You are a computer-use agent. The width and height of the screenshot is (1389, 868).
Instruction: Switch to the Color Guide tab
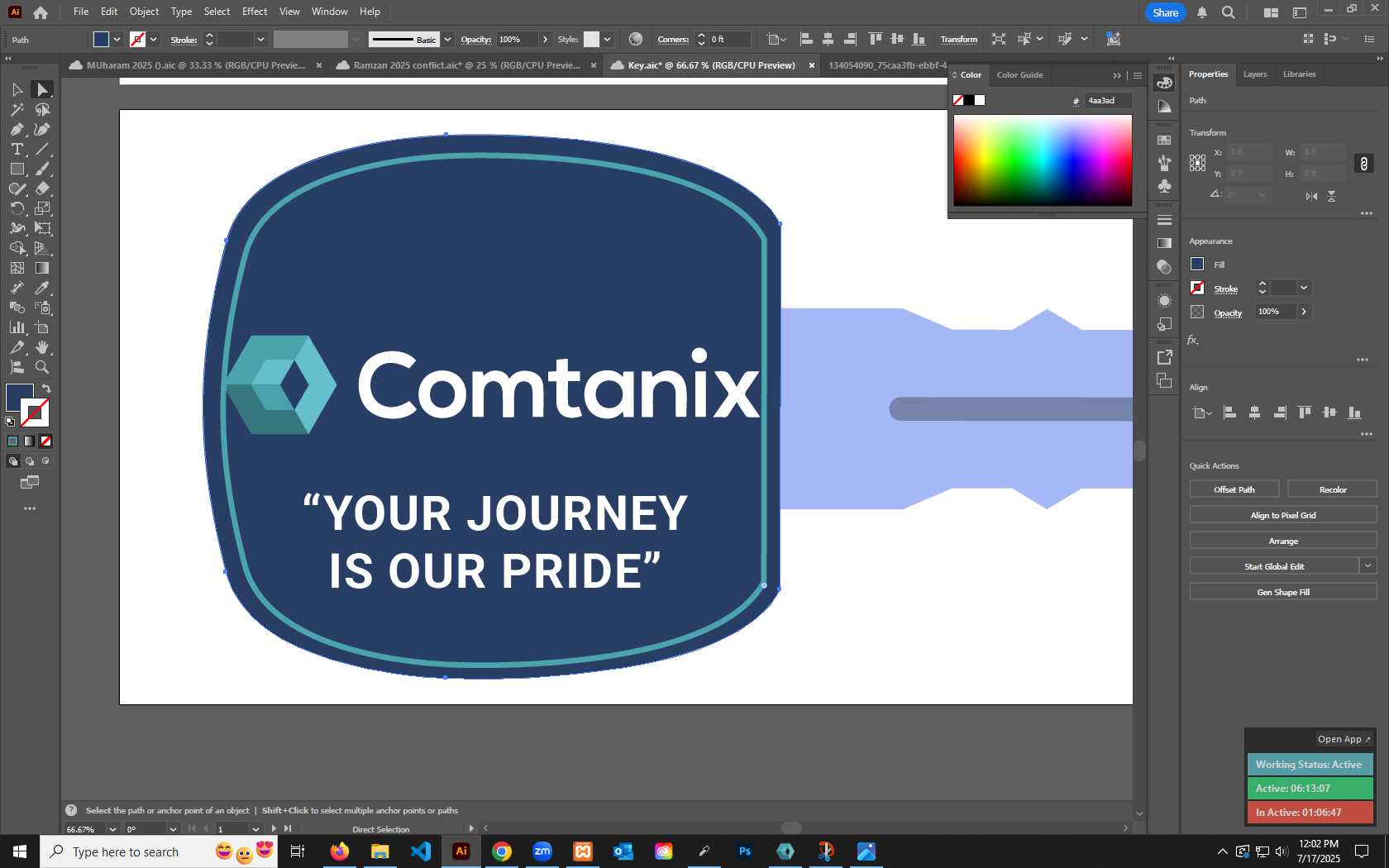click(1019, 75)
